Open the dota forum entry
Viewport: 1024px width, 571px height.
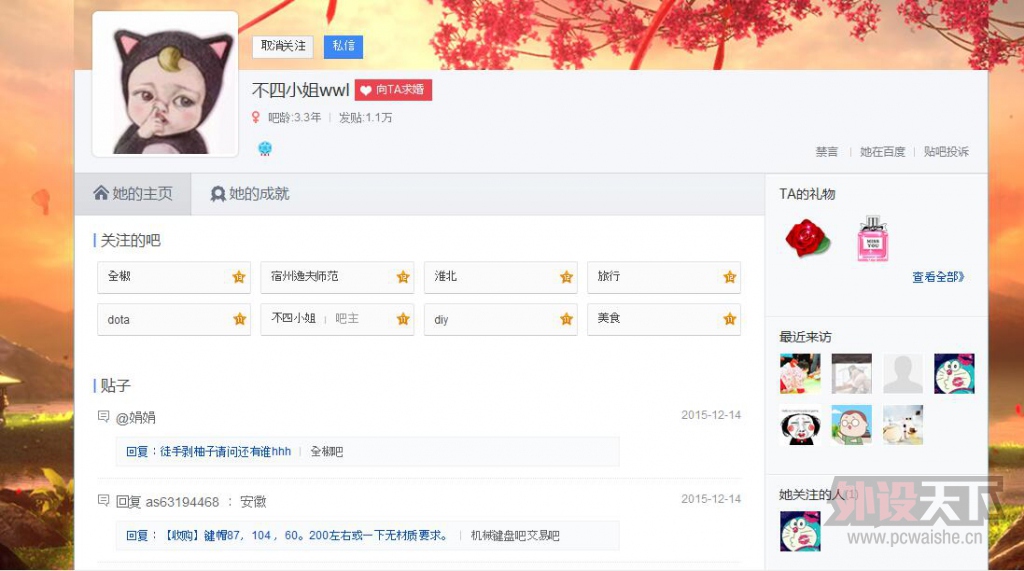pos(174,319)
